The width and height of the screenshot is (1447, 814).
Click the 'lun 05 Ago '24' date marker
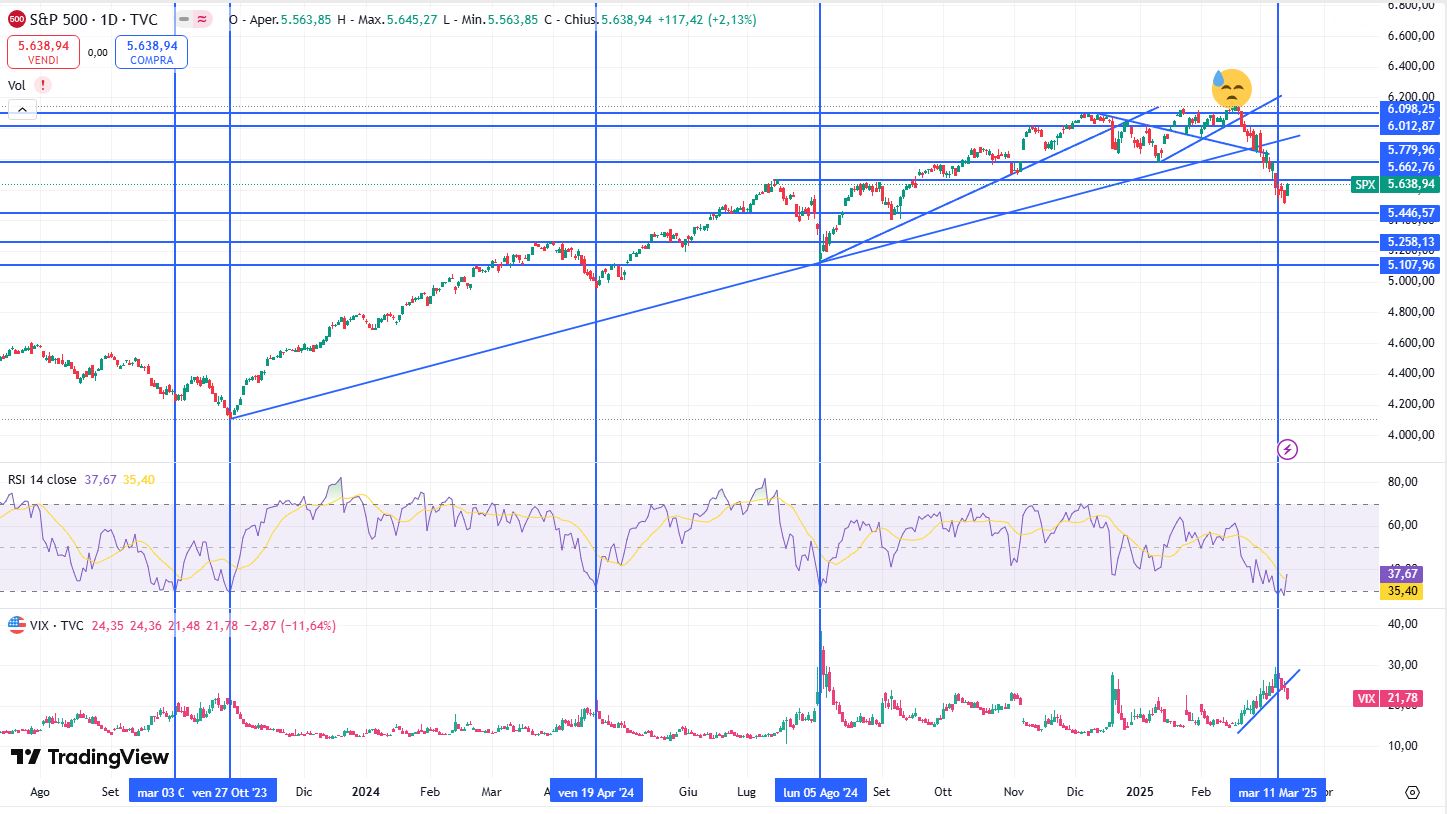pyautogui.click(x=820, y=792)
